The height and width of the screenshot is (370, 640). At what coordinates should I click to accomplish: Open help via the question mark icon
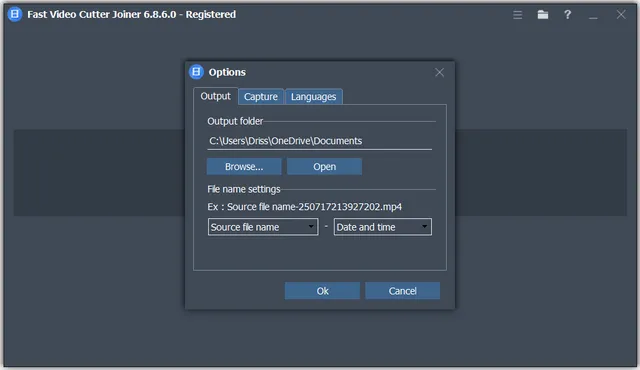click(567, 15)
